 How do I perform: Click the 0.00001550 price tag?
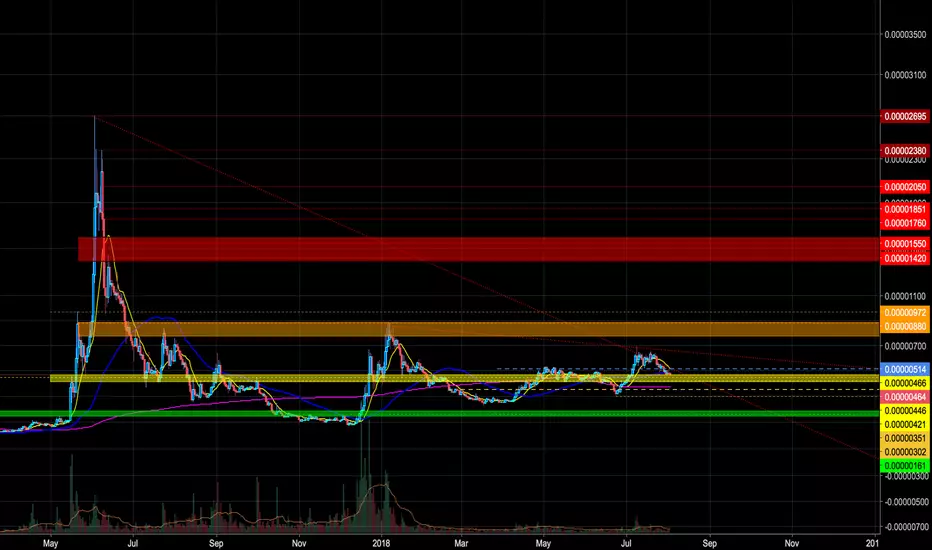tap(905, 244)
